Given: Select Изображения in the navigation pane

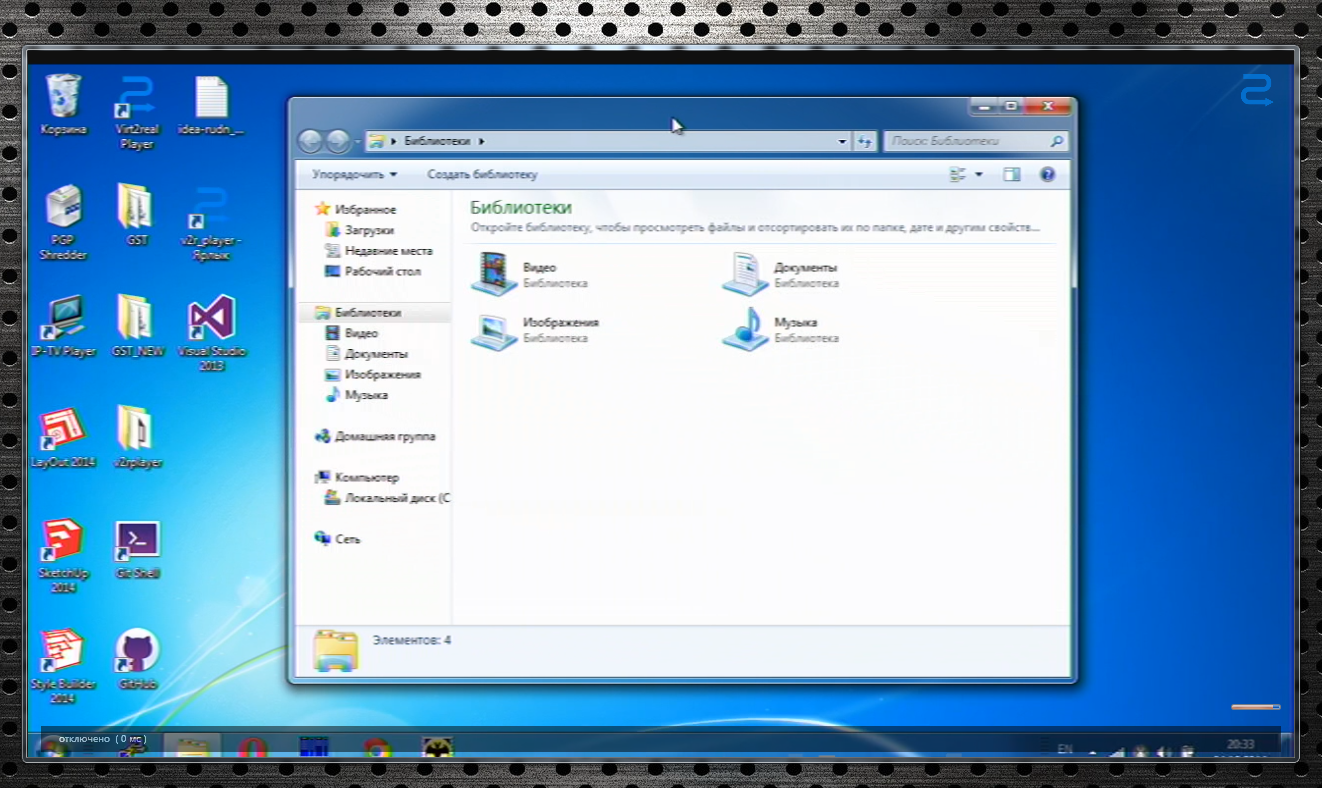Looking at the screenshot, I should [372, 374].
